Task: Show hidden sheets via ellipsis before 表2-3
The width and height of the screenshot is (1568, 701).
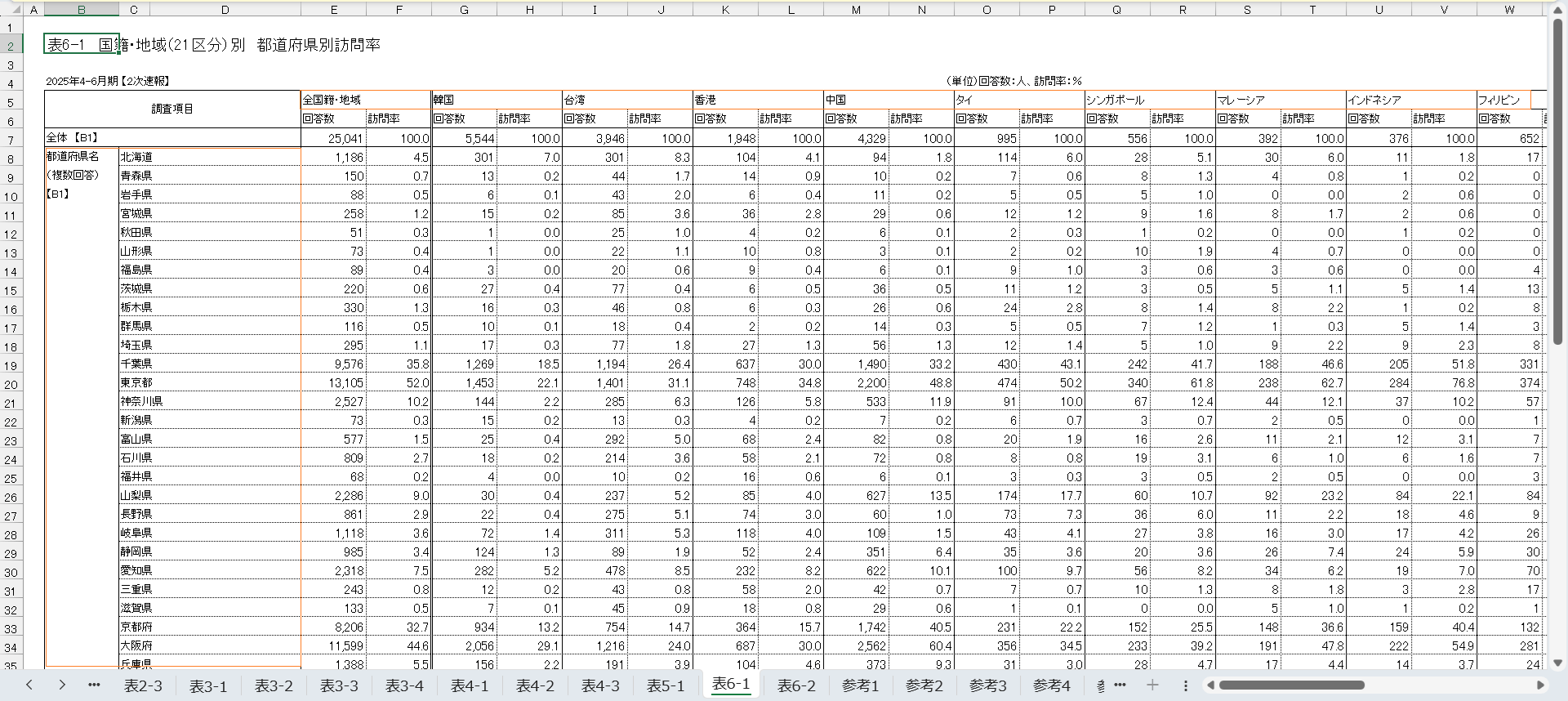Action: (x=94, y=685)
